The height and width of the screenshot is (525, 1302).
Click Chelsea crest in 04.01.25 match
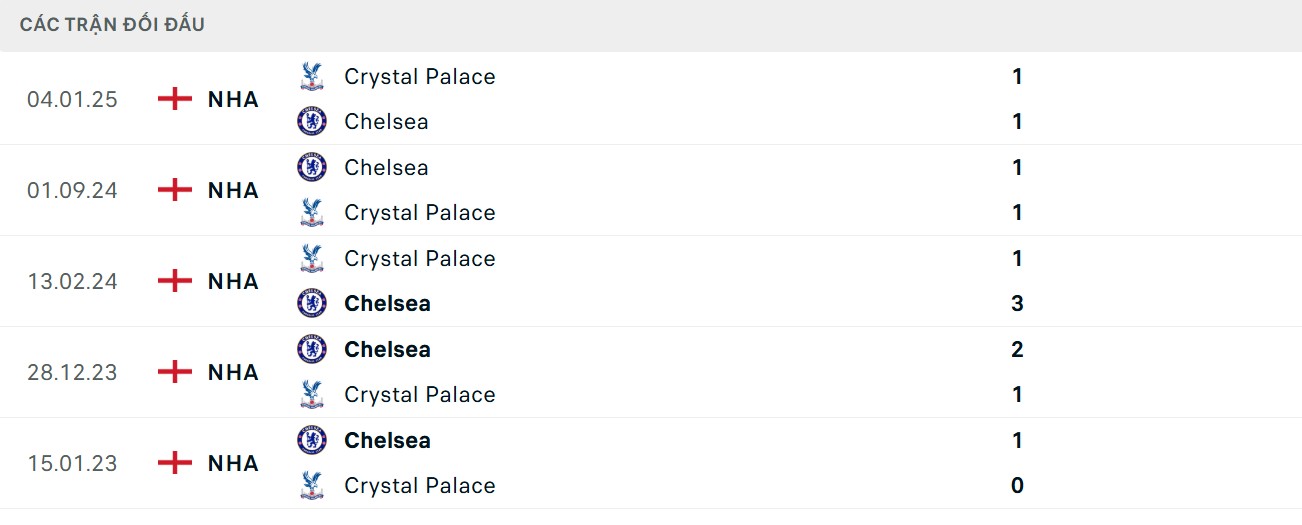312,122
